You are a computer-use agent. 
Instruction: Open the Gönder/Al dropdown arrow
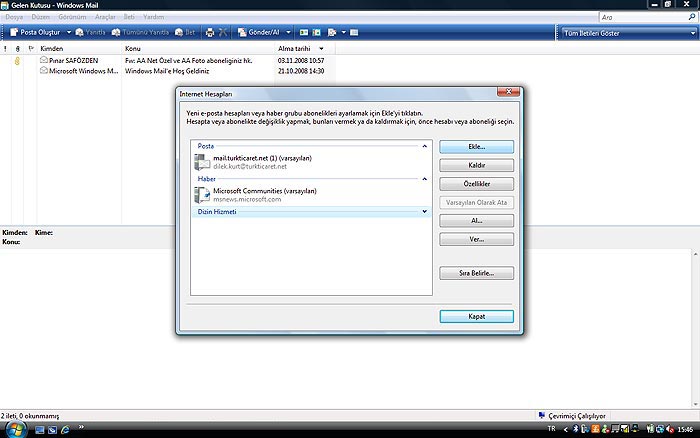[x=288, y=32]
